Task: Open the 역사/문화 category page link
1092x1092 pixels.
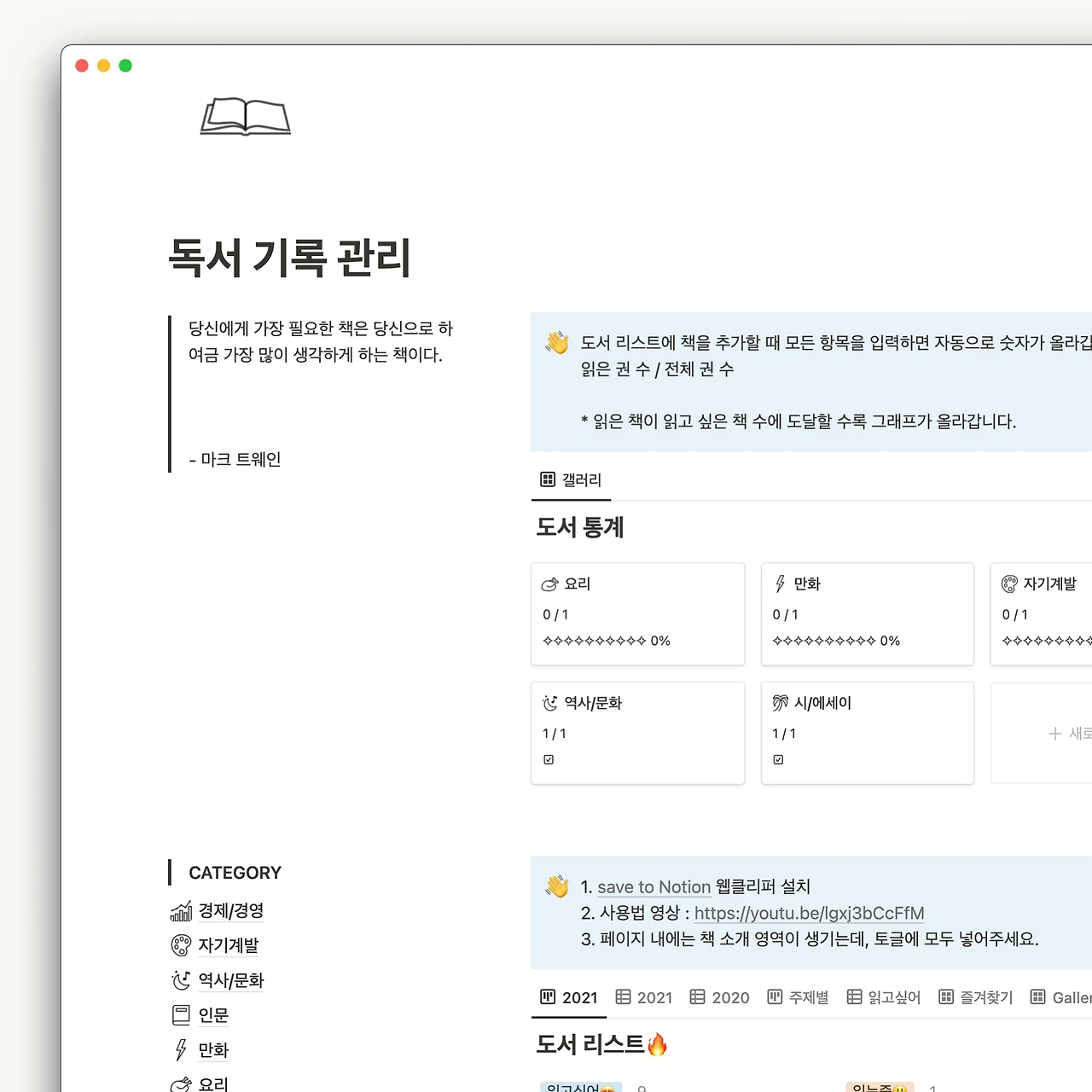Action: click(231, 980)
